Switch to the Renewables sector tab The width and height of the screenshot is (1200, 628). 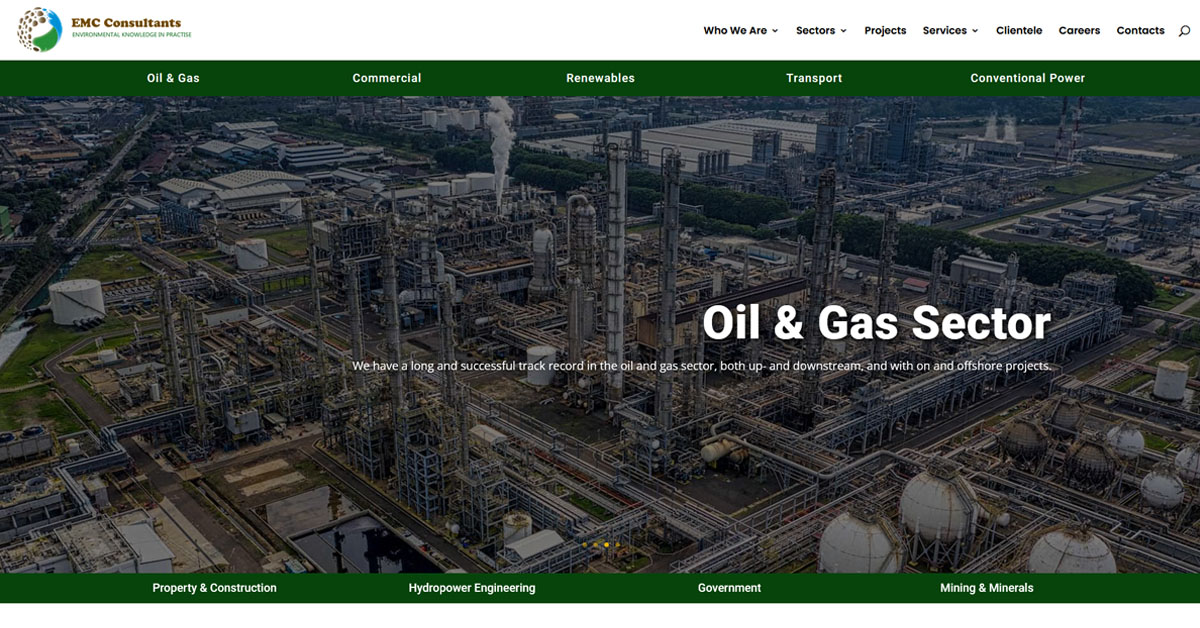600,78
